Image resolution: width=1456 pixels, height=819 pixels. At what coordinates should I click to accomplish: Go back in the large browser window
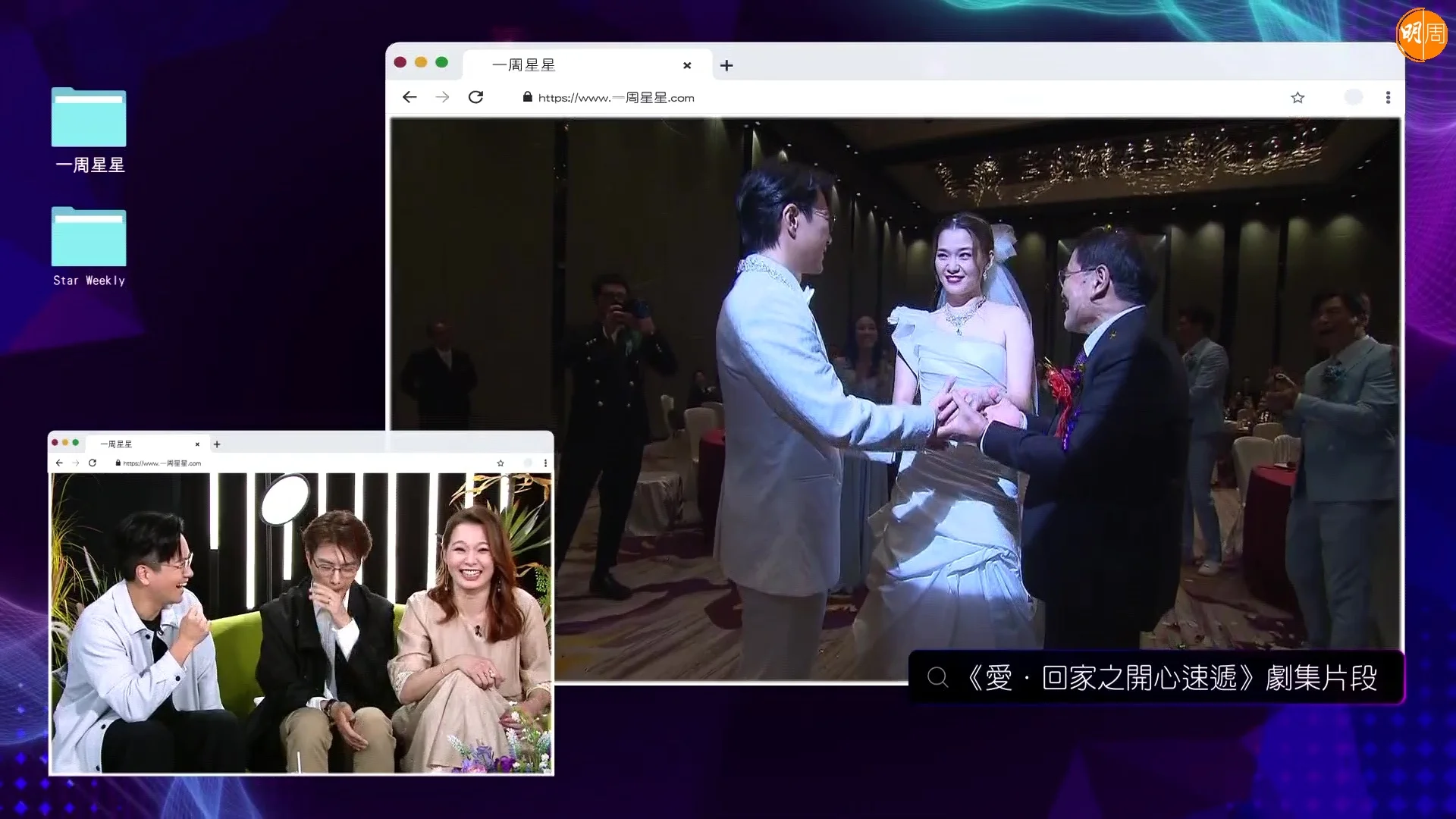pyautogui.click(x=409, y=97)
